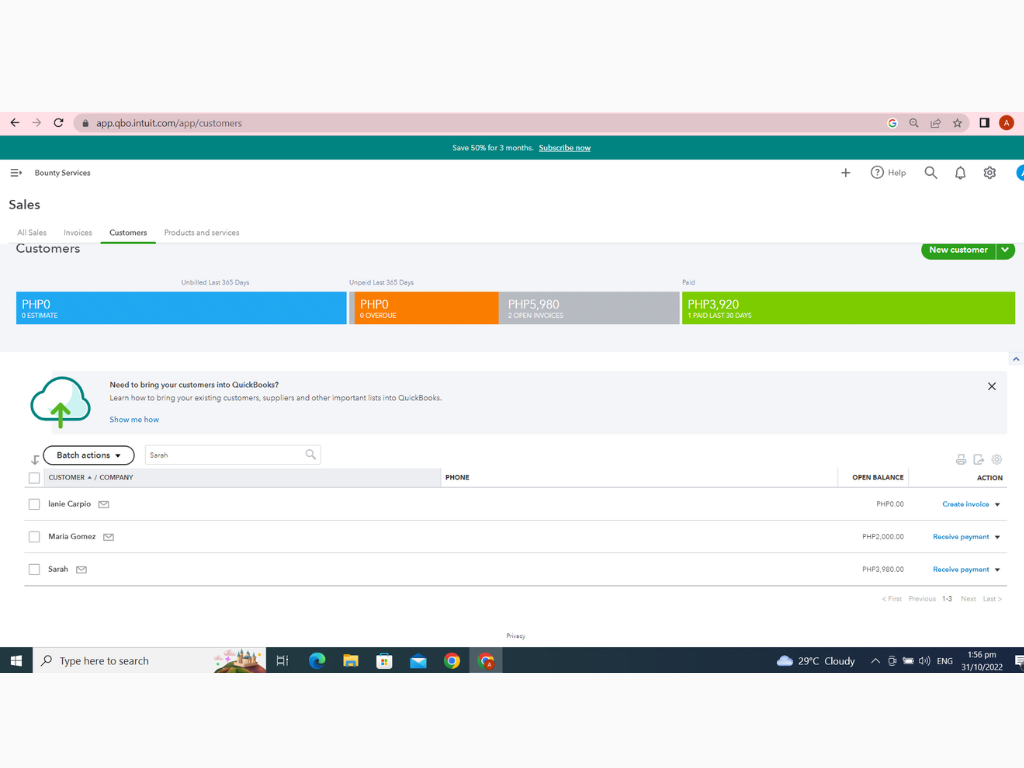Share this page using the share icon
The height and width of the screenshot is (768, 1024).
(x=936, y=123)
